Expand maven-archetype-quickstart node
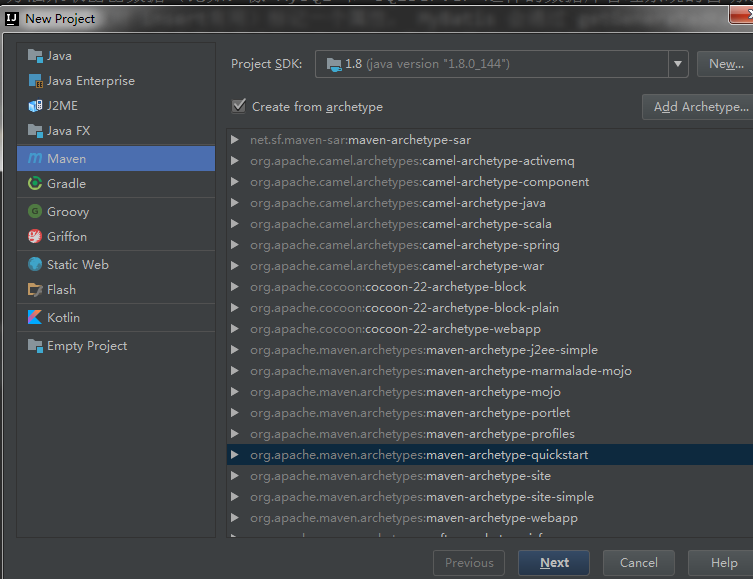 click(x=235, y=455)
